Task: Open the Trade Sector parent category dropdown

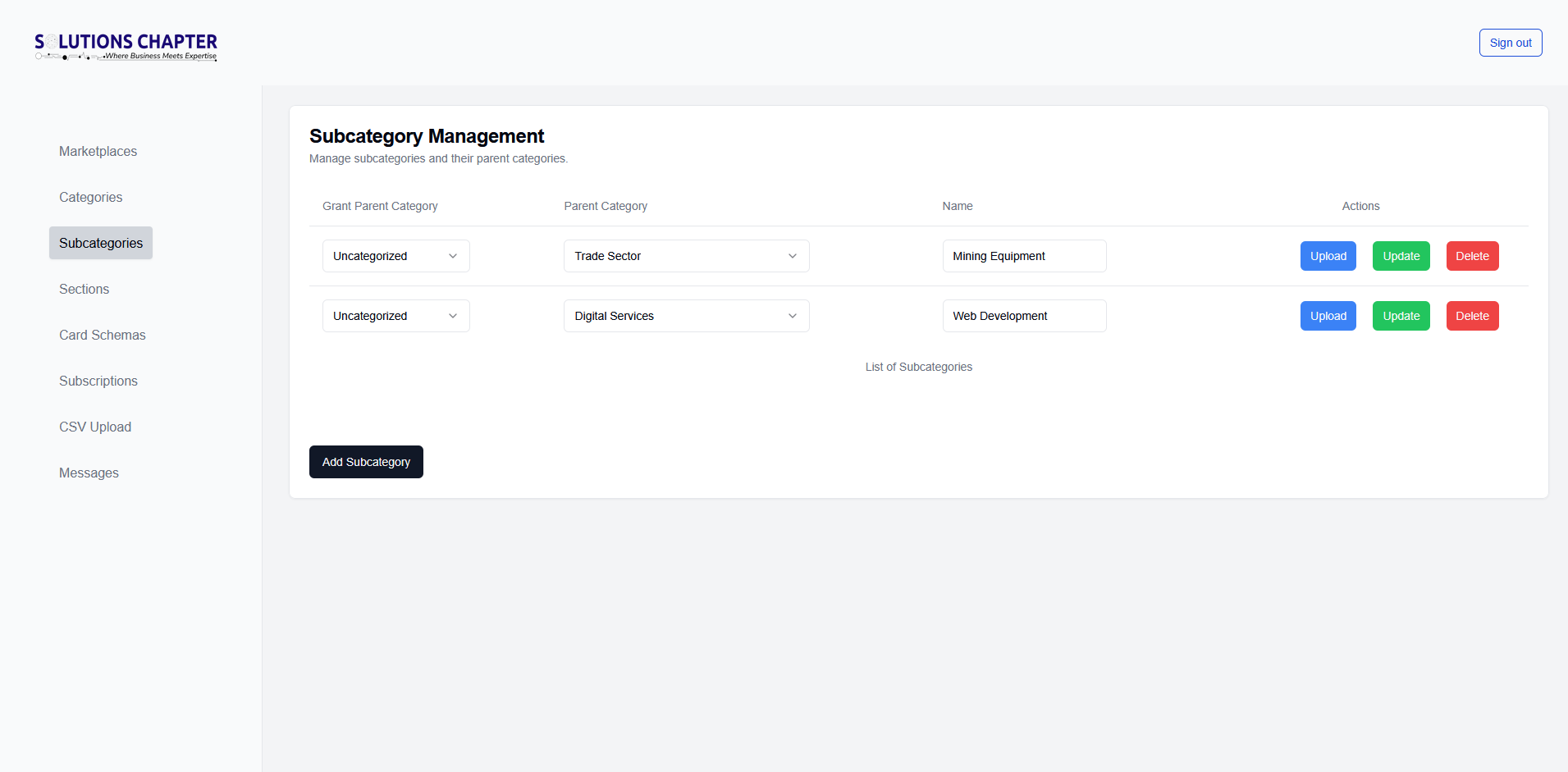Action: pyautogui.click(x=686, y=256)
